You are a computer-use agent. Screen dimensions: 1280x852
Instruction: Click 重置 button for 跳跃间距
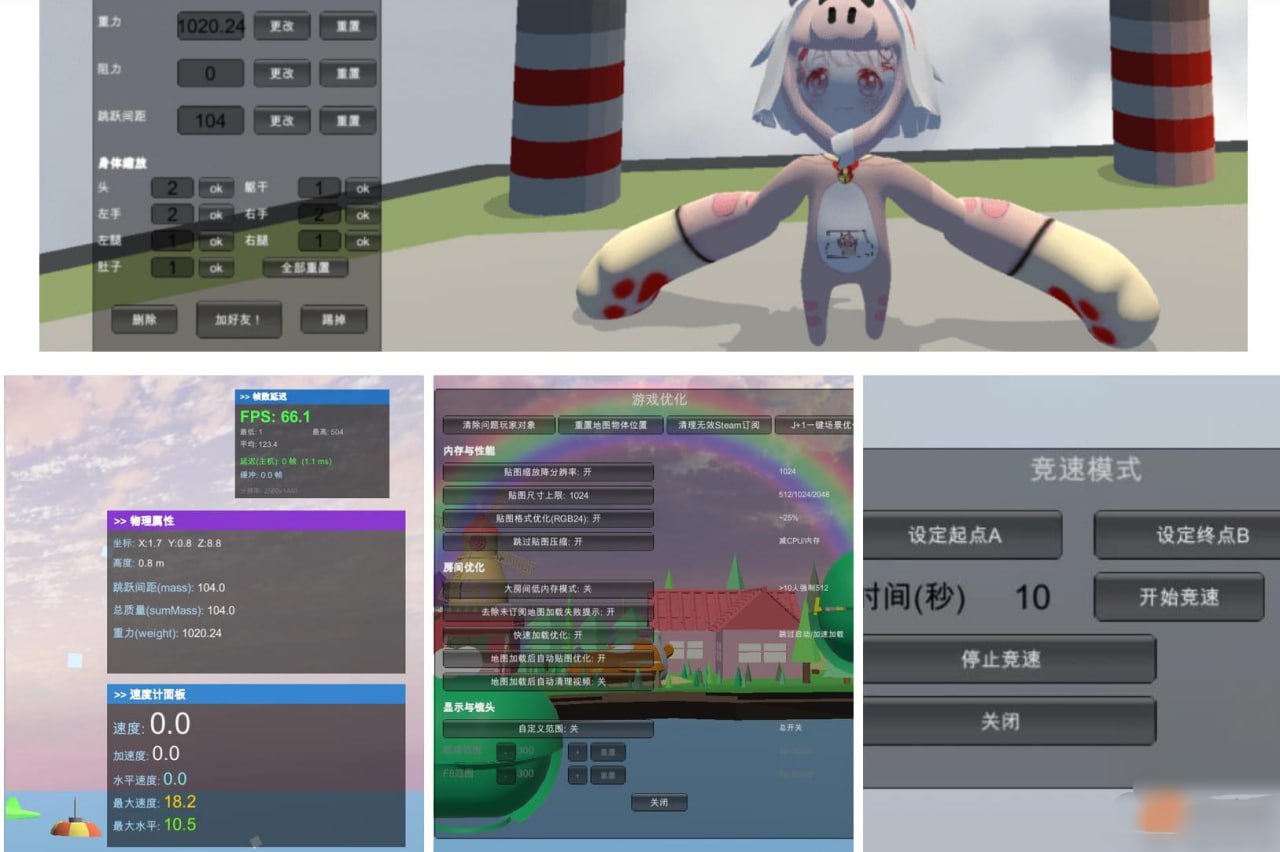pyautogui.click(x=348, y=120)
